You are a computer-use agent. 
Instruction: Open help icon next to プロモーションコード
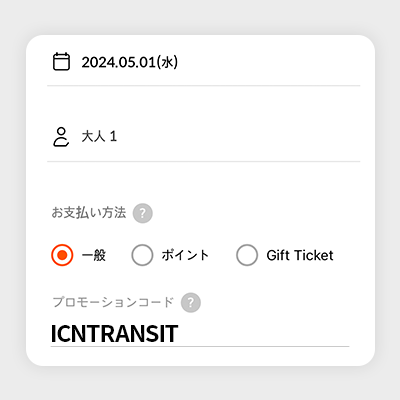click(x=191, y=303)
